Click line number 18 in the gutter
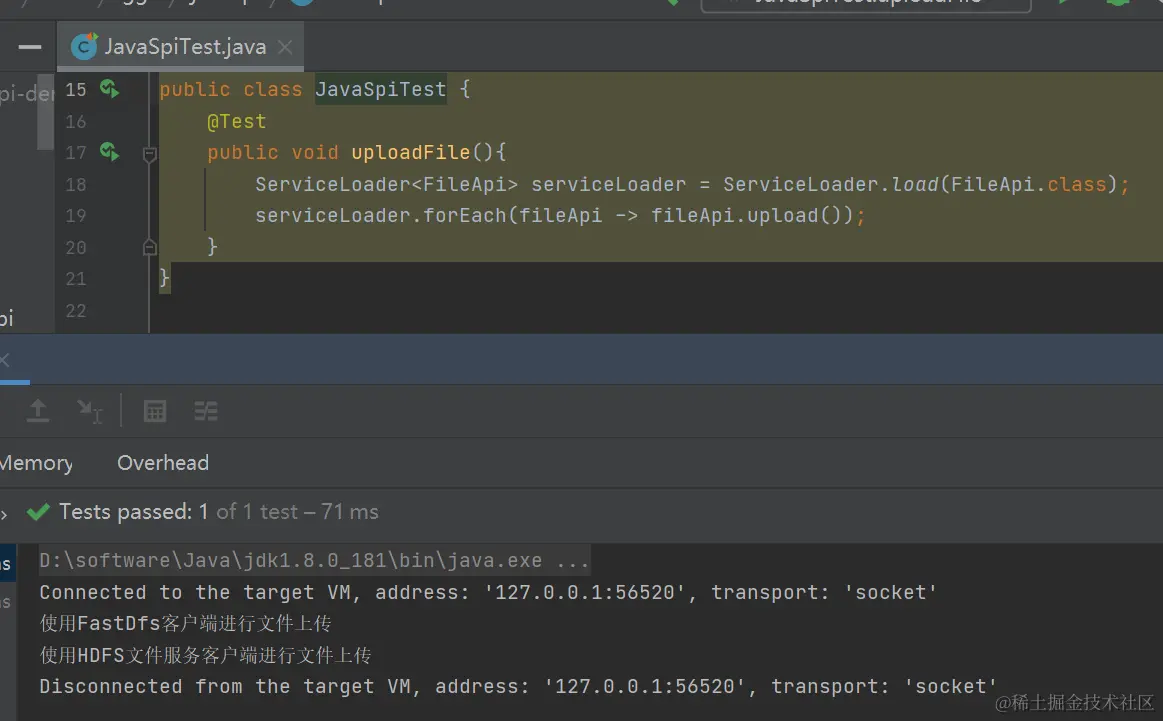Screen dimensions: 1163x721 76,185
